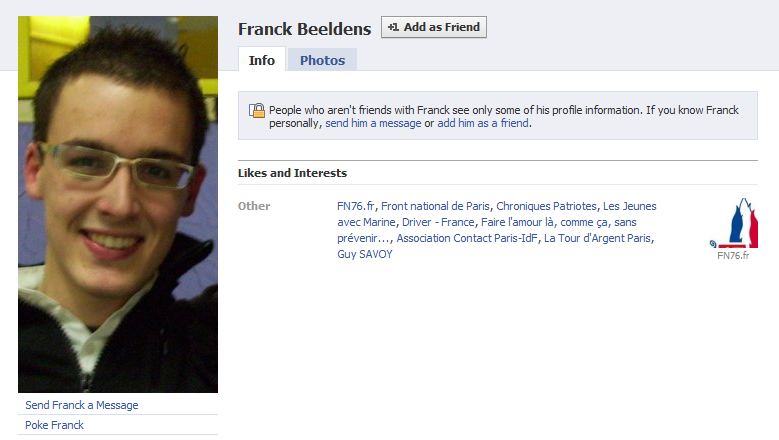
Task: Open Association Contact Paris-IdF page
Action: [x=467, y=238]
